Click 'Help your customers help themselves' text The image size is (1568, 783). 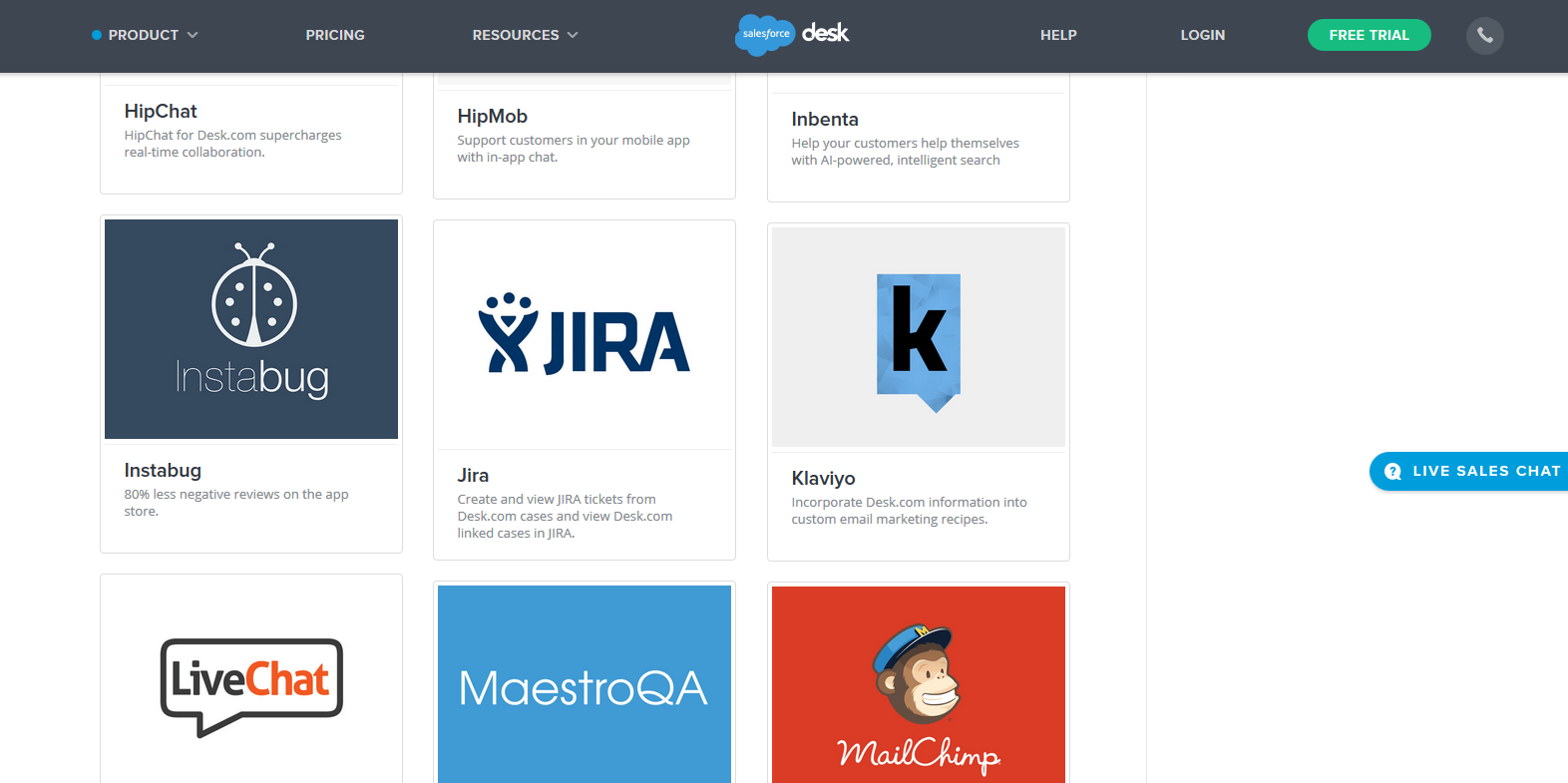906,152
